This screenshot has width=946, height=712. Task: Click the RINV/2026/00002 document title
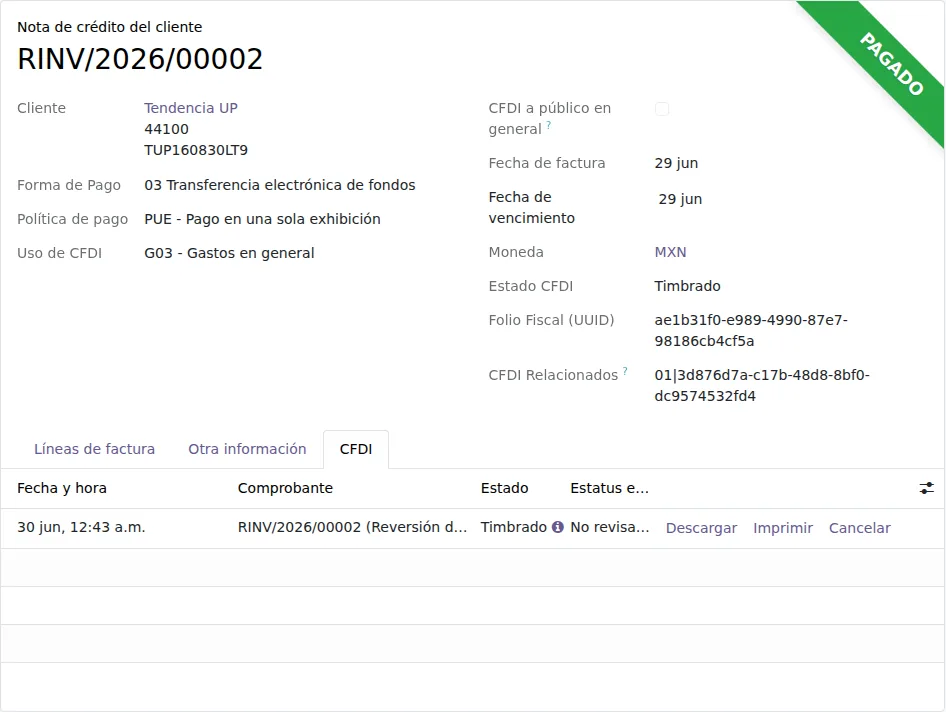tap(140, 59)
